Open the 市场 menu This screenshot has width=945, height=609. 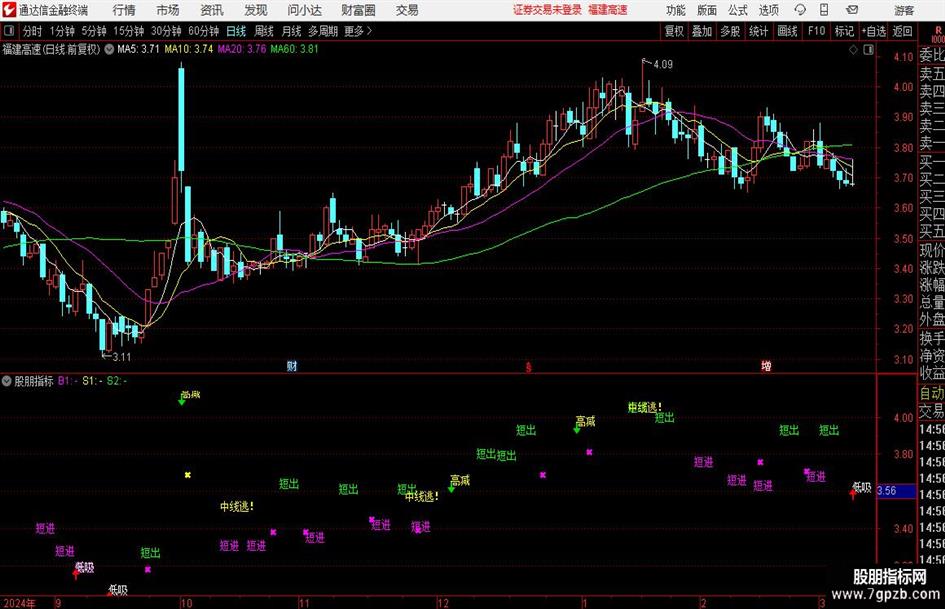[168, 10]
